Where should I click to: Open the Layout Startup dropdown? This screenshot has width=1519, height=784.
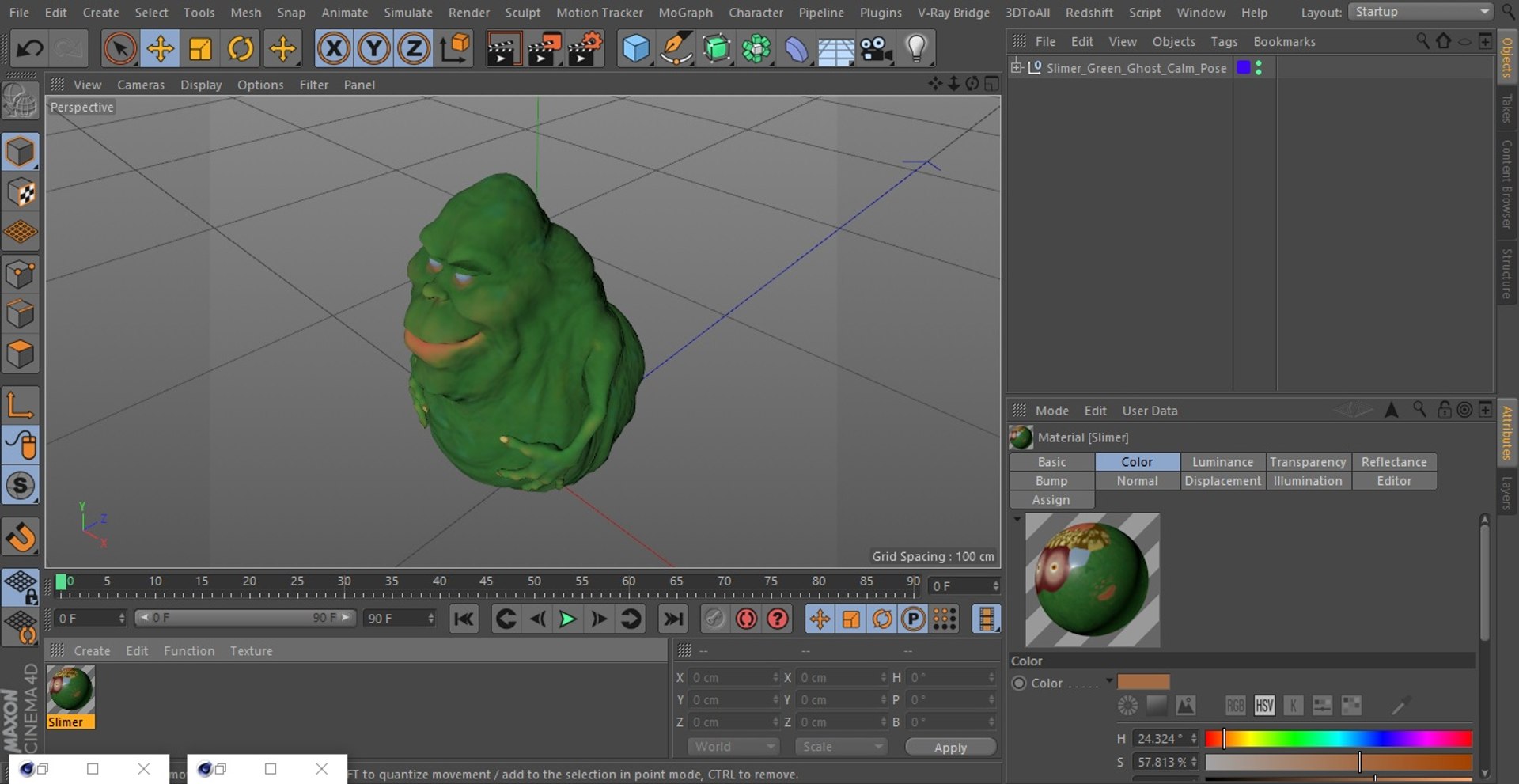coord(1421,12)
